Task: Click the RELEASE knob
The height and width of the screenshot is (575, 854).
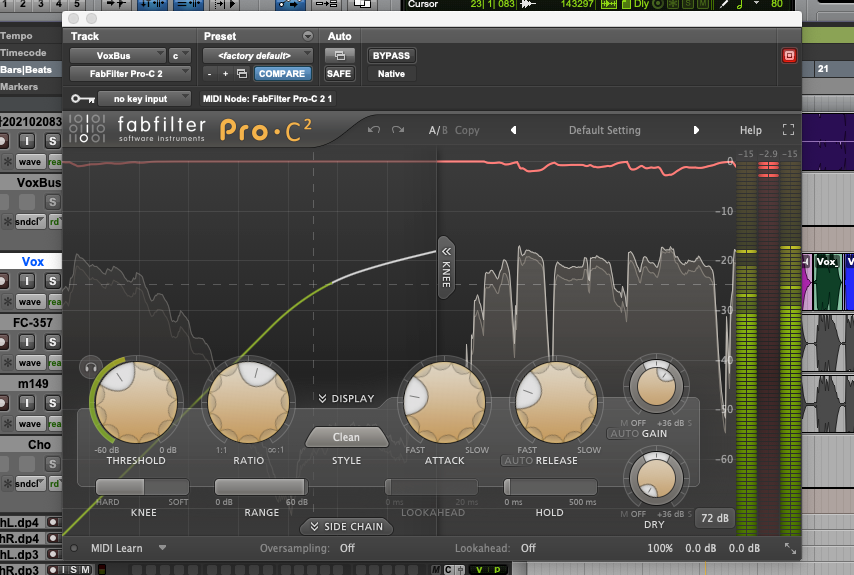Action: click(556, 402)
